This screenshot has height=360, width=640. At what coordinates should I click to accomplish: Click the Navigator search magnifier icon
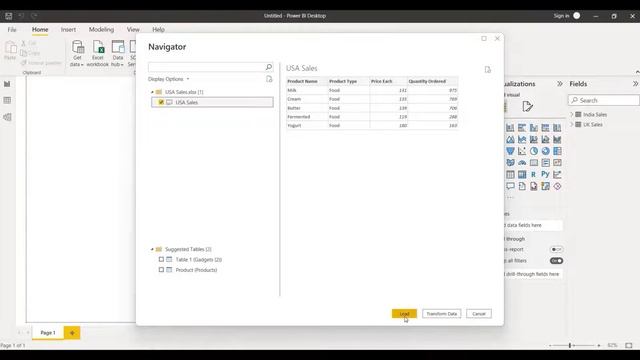tap(269, 67)
